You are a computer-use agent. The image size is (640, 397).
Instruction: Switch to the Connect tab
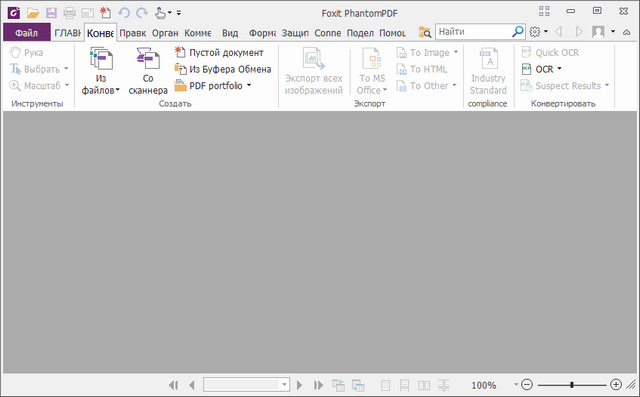[x=327, y=32]
